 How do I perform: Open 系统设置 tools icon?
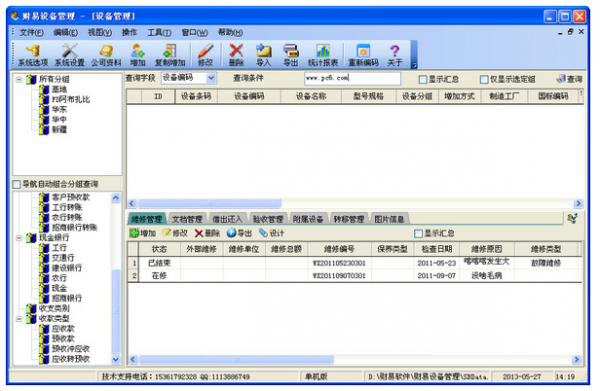point(69,55)
